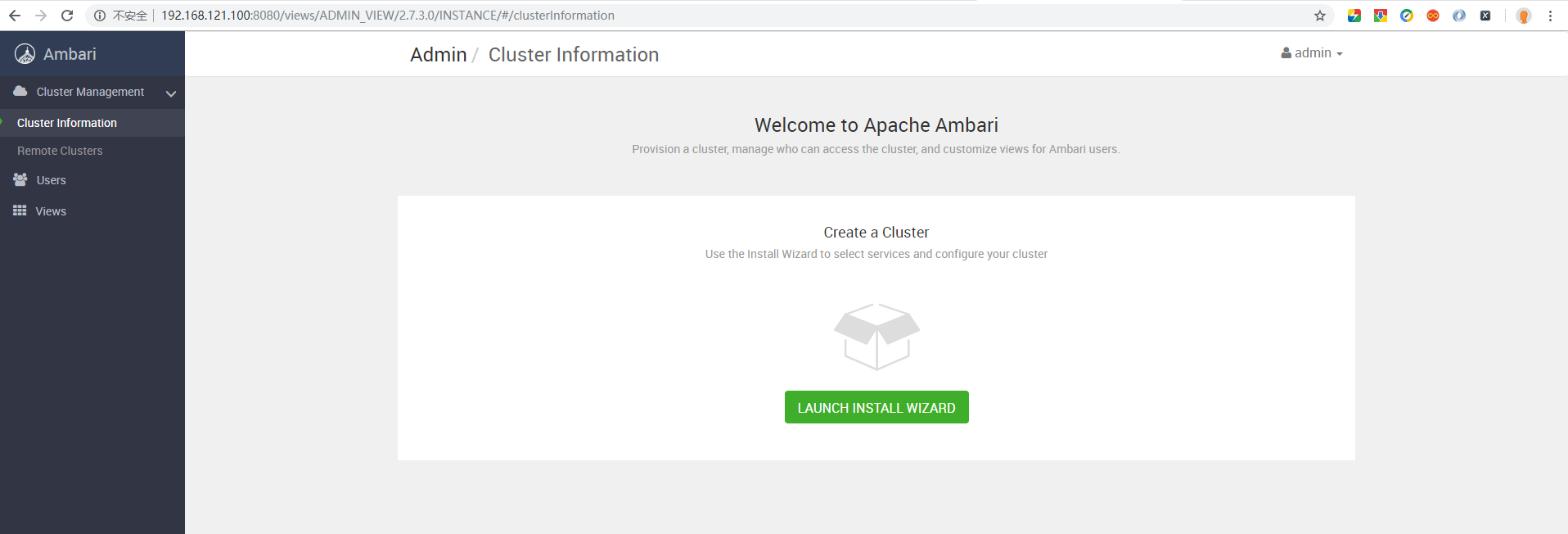
Task: Click the Admin breadcrumb
Action: (x=438, y=55)
